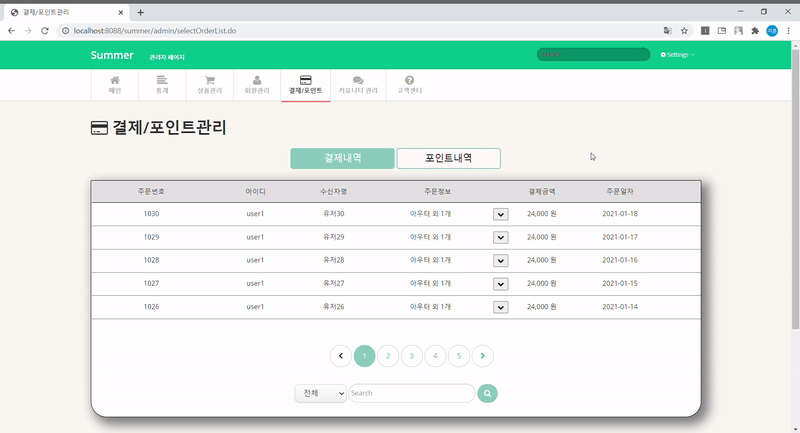Open the 메인 home icon tab
The image size is (800, 433).
pos(115,85)
